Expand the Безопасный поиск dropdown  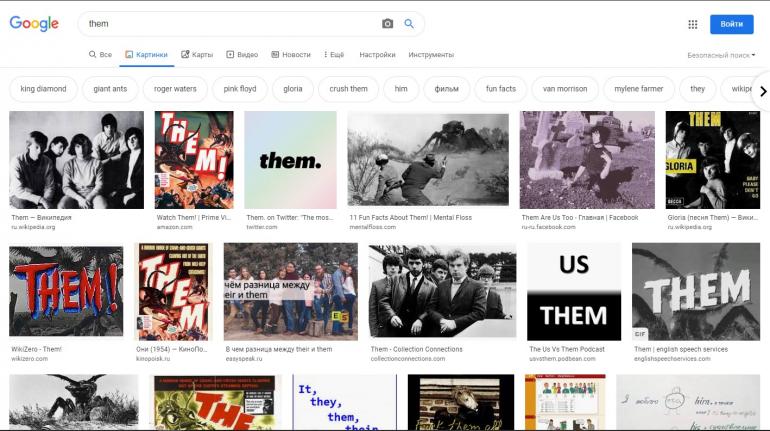click(x=721, y=55)
